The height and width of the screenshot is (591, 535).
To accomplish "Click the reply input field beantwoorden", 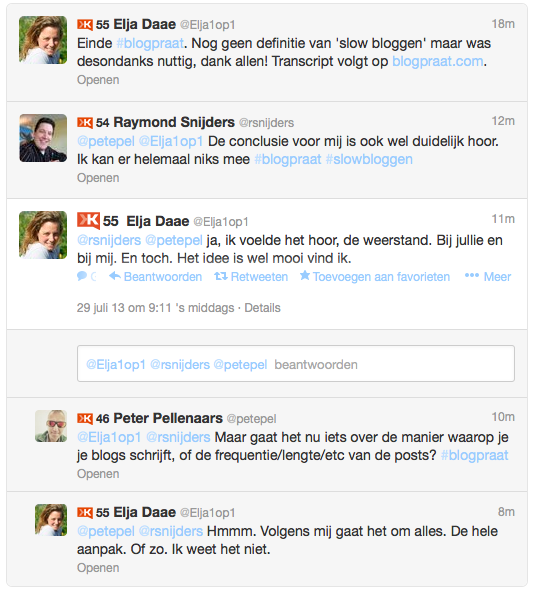I will [x=296, y=364].
